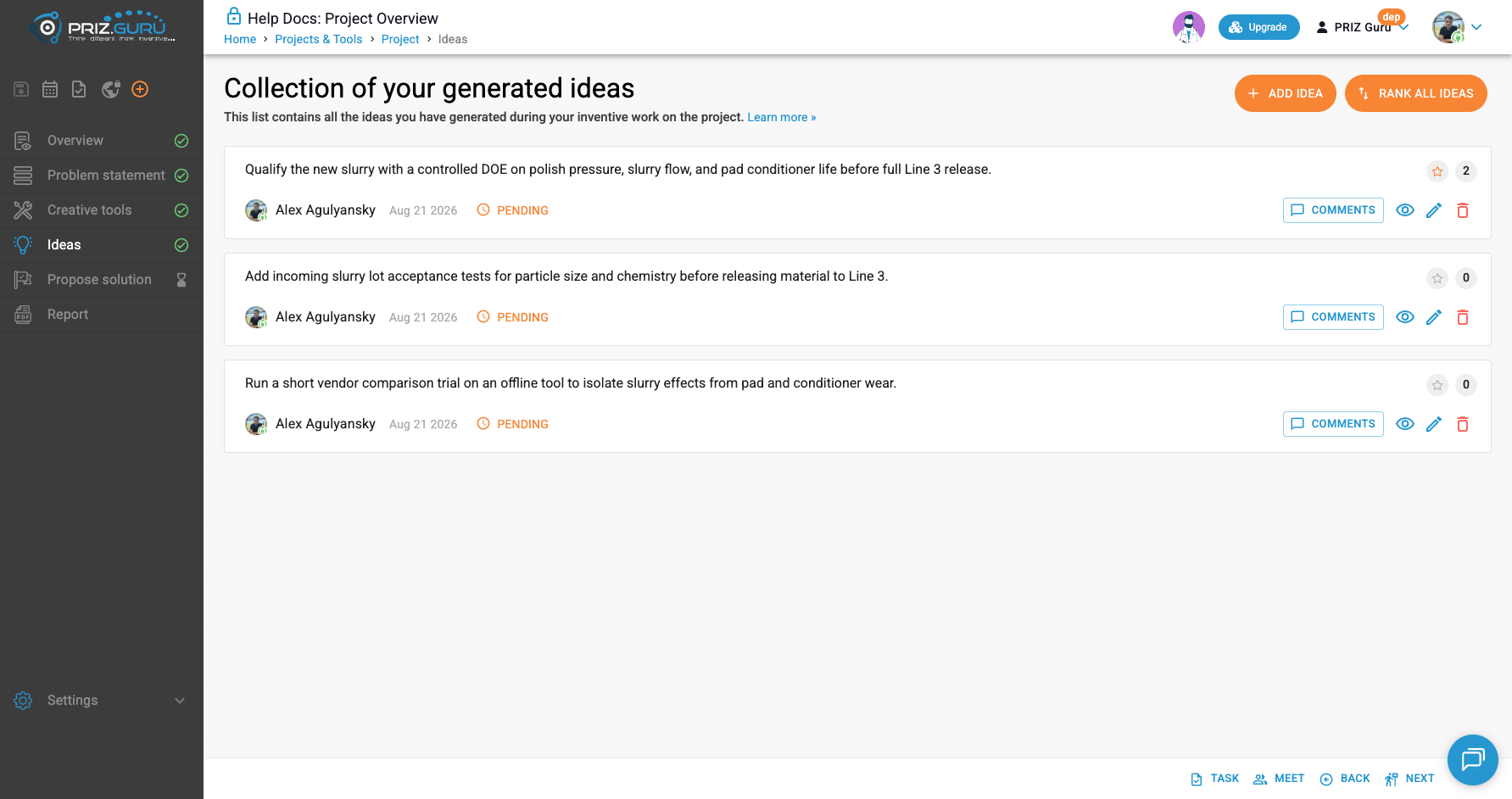1512x799 pixels.
Task: Delete the 'Qualify the new slurry' idea
Action: [1463, 210]
